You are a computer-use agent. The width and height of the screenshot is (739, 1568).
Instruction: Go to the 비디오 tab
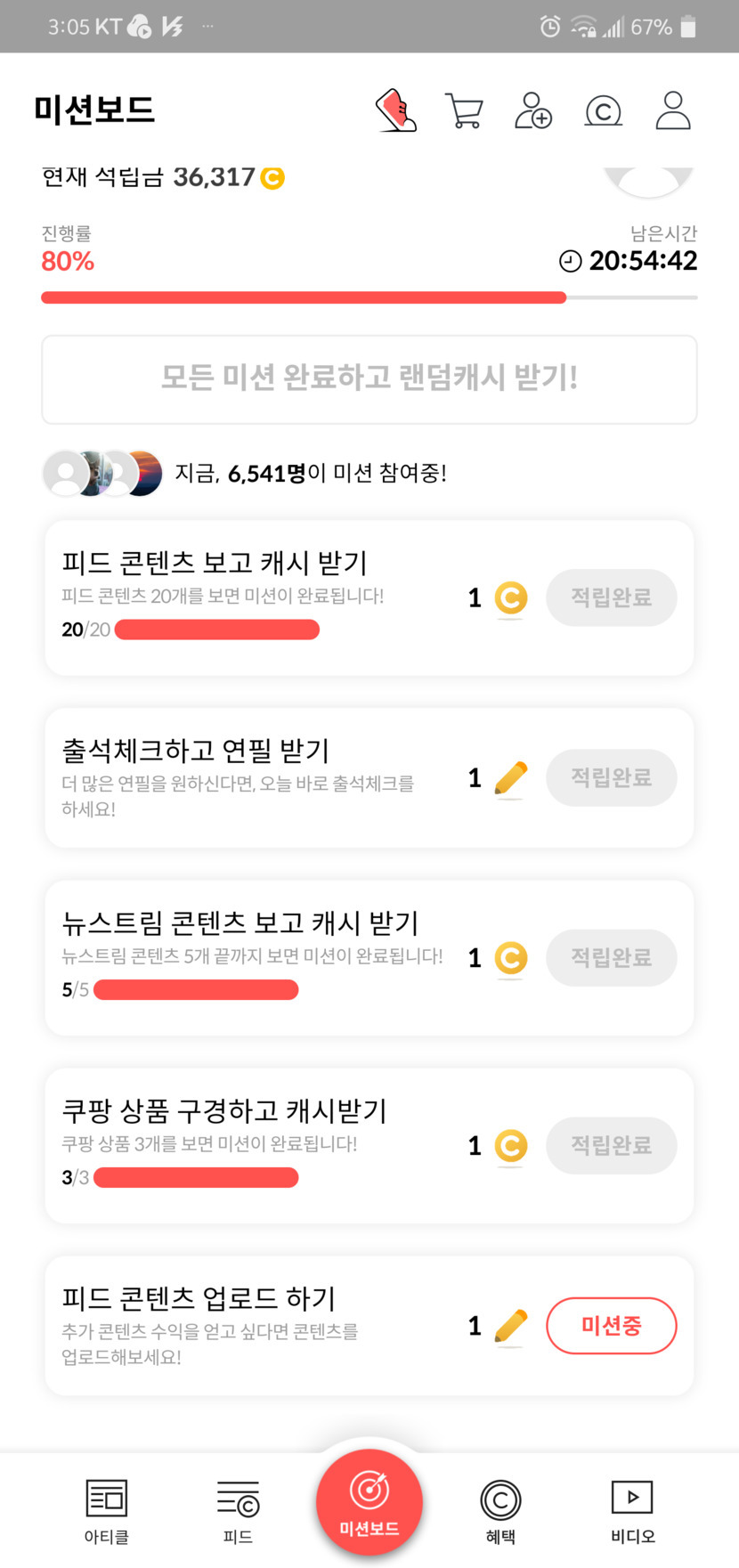(632, 1509)
